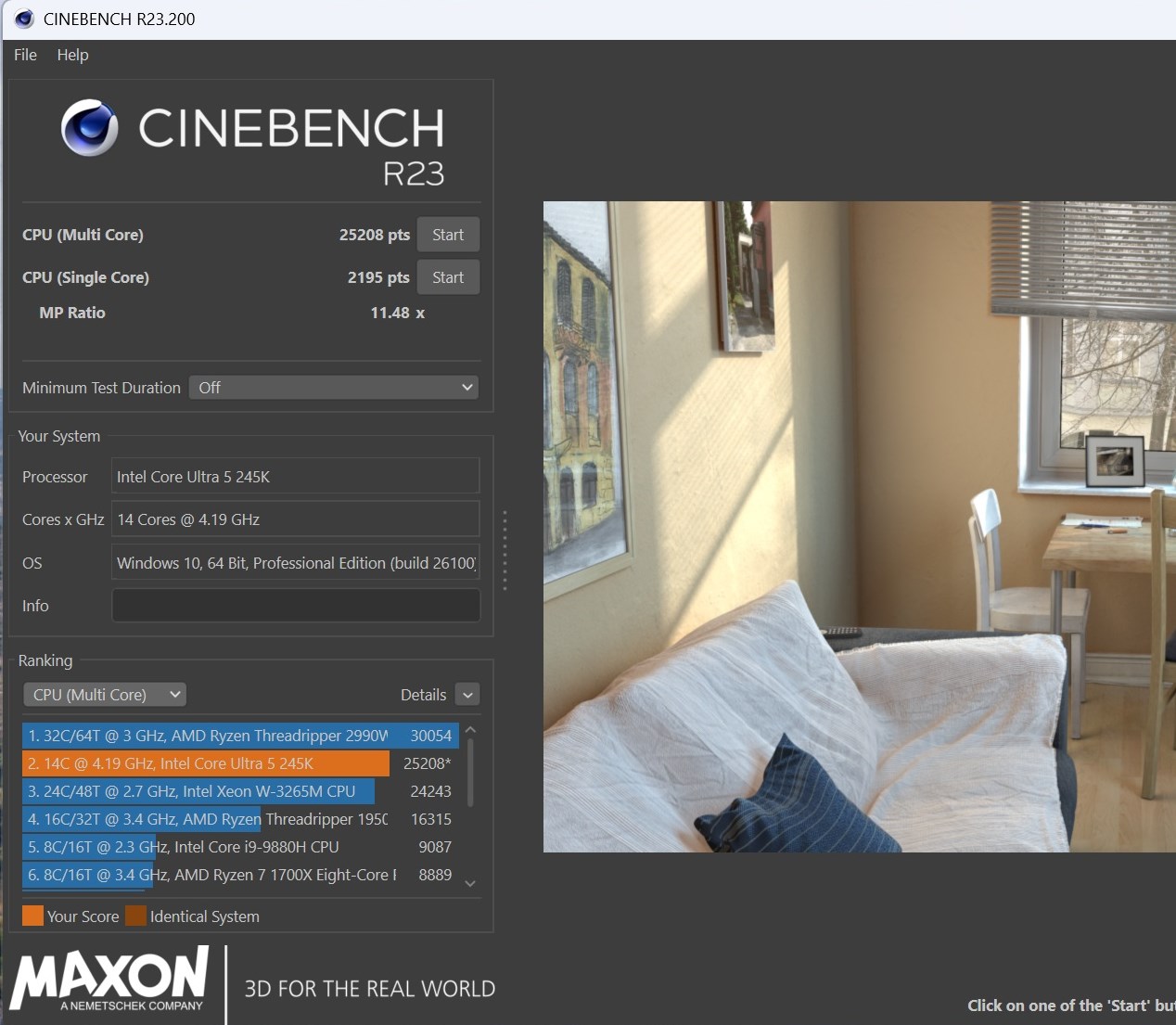
Task: Open the Minimum Test Duration dropdown
Action: click(334, 388)
